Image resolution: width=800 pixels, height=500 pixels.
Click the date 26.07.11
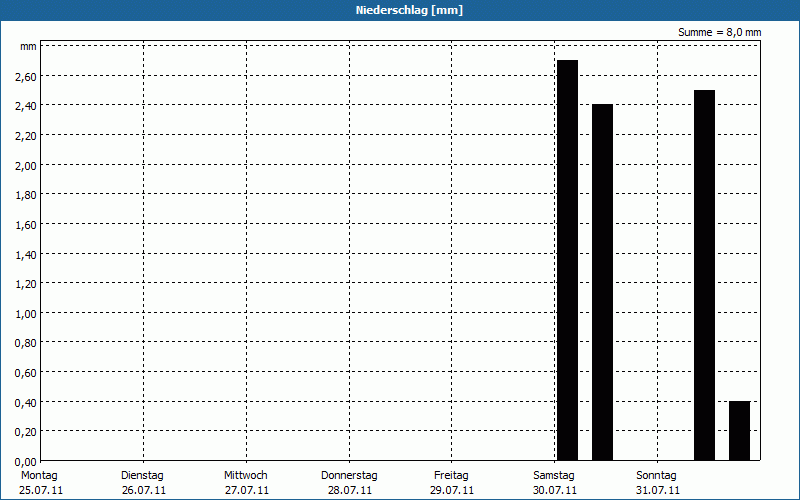coord(144,491)
